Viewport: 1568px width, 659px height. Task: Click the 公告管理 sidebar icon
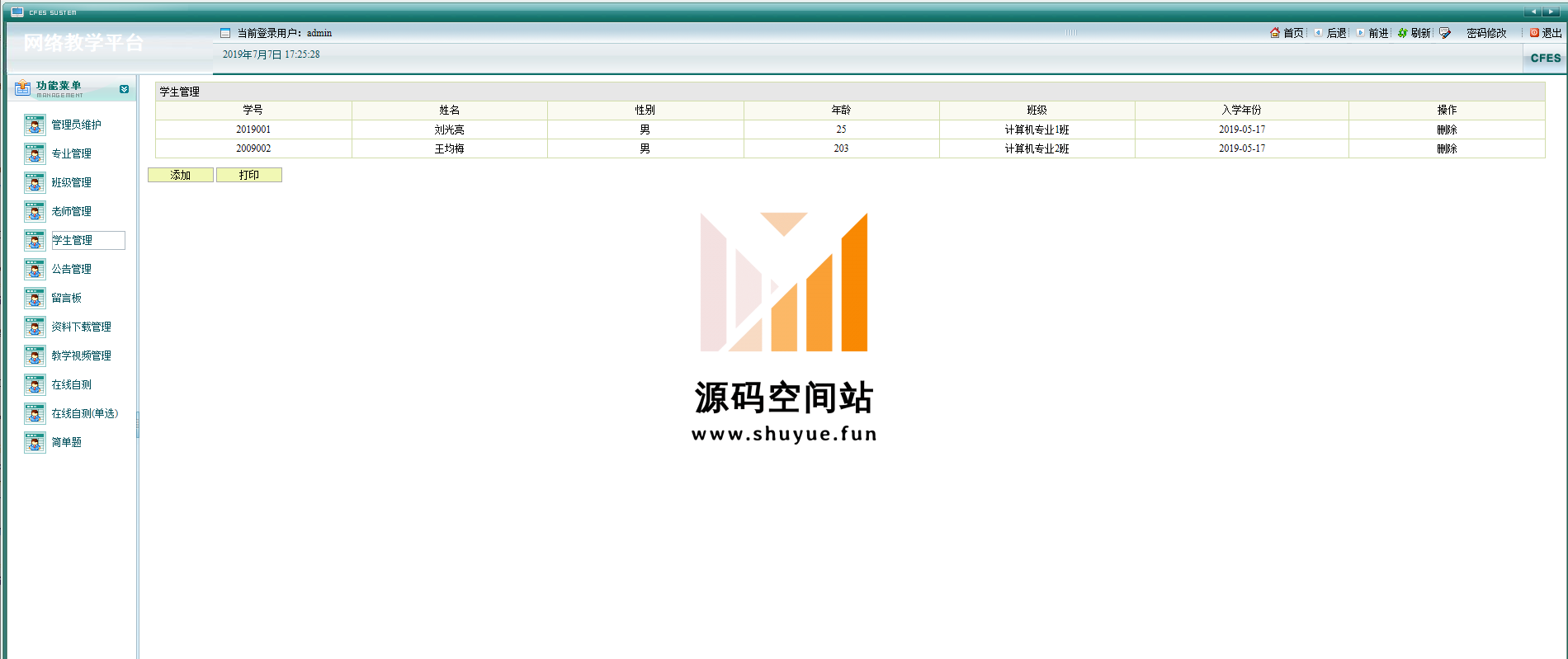click(35, 269)
